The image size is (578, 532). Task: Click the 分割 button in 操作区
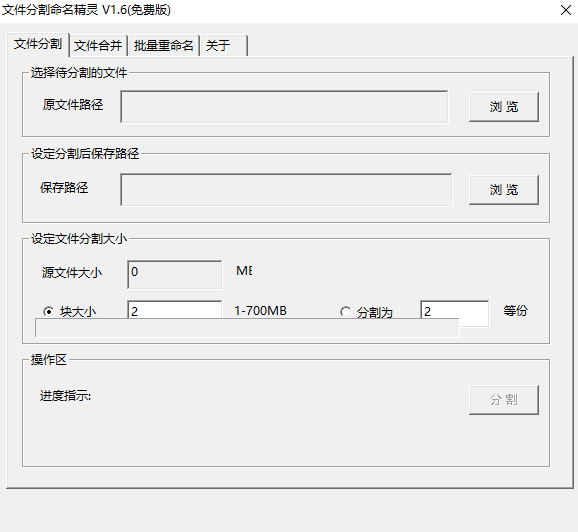[x=504, y=400]
